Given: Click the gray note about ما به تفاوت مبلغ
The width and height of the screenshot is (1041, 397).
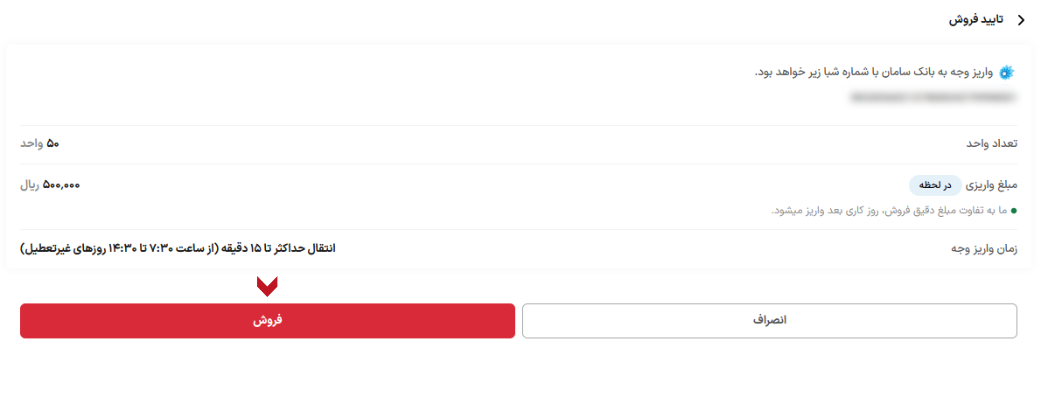Looking at the screenshot, I should (888, 211).
